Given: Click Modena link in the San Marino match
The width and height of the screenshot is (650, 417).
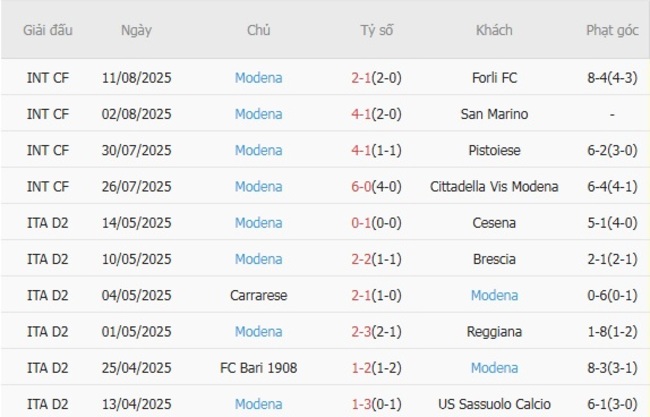Looking at the screenshot, I should tap(258, 114).
